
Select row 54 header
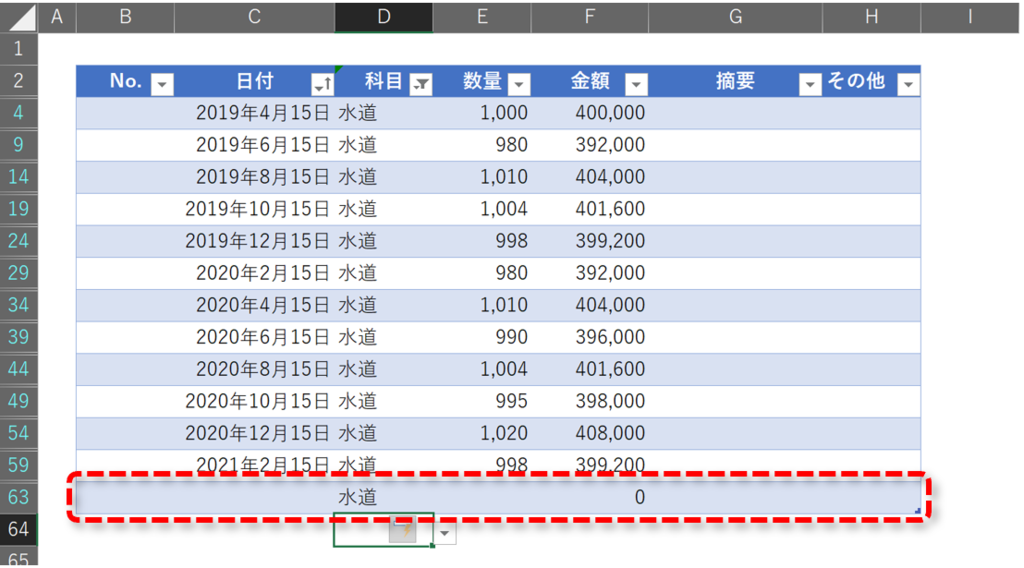[x=18, y=433]
